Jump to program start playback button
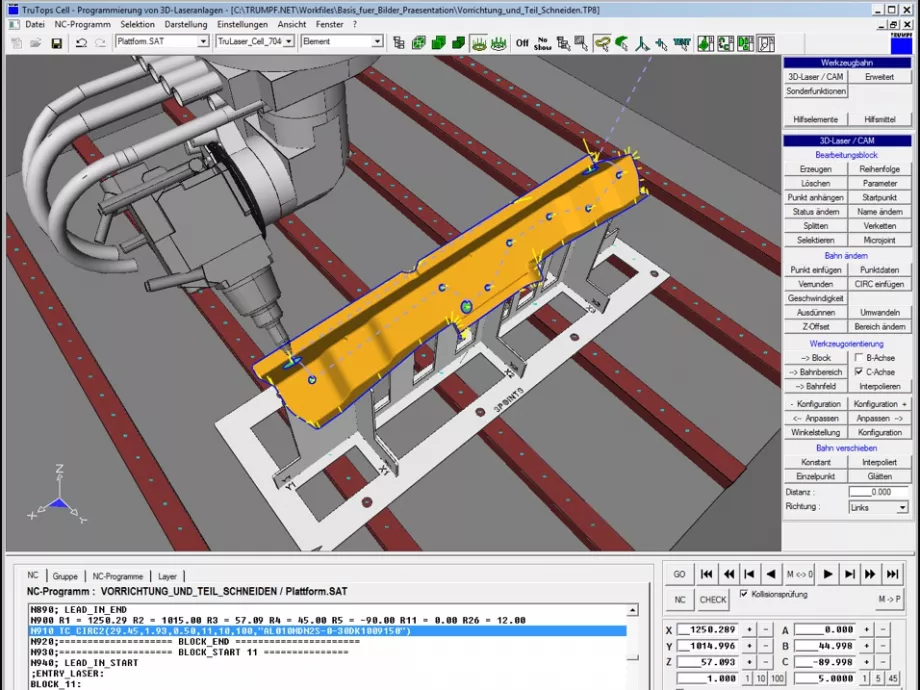The height and width of the screenshot is (690, 920). click(706, 574)
